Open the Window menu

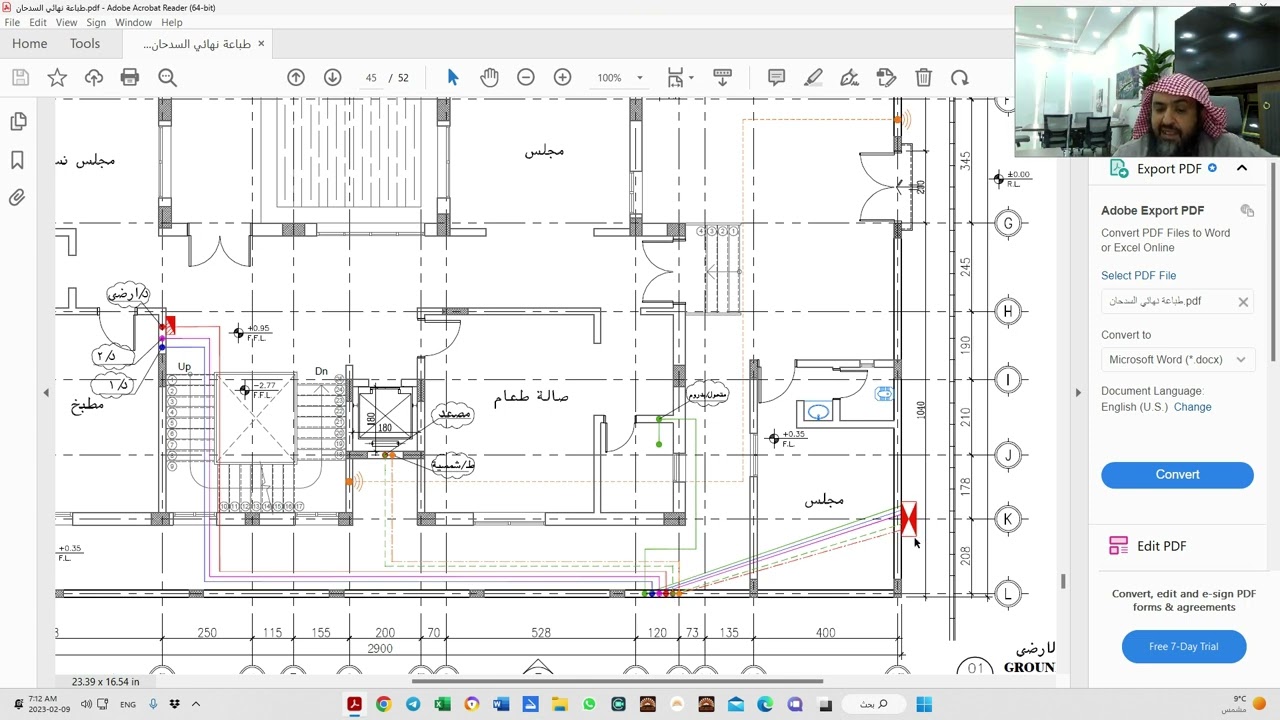[x=133, y=22]
